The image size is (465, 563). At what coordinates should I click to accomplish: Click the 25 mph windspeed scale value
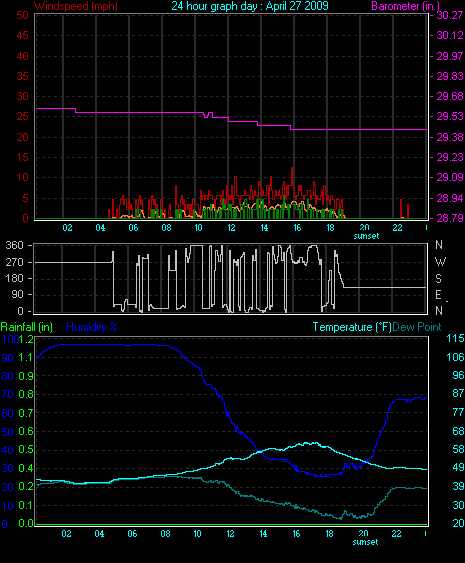click(x=22, y=117)
